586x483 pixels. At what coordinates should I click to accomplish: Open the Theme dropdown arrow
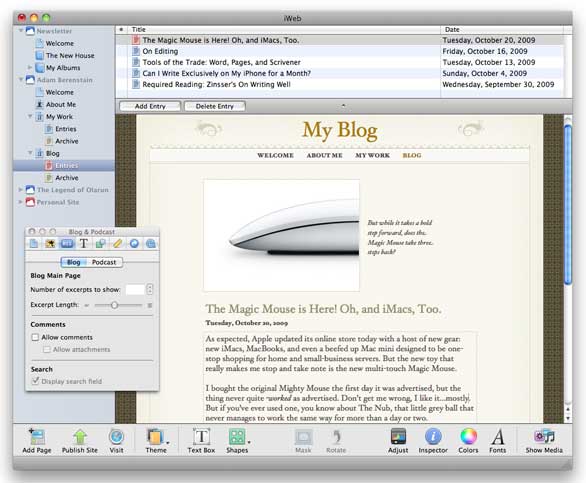(x=168, y=443)
